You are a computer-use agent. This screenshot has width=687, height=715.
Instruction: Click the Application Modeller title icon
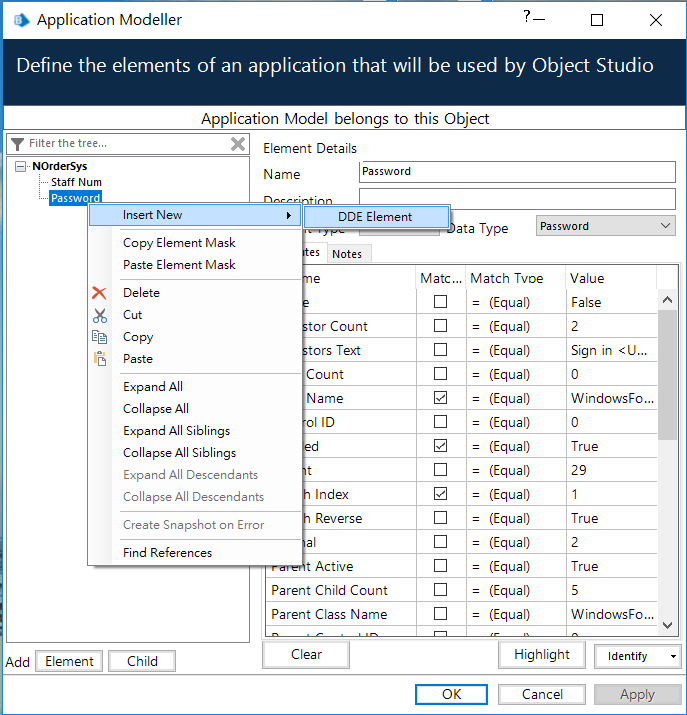[x=21, y=20]
